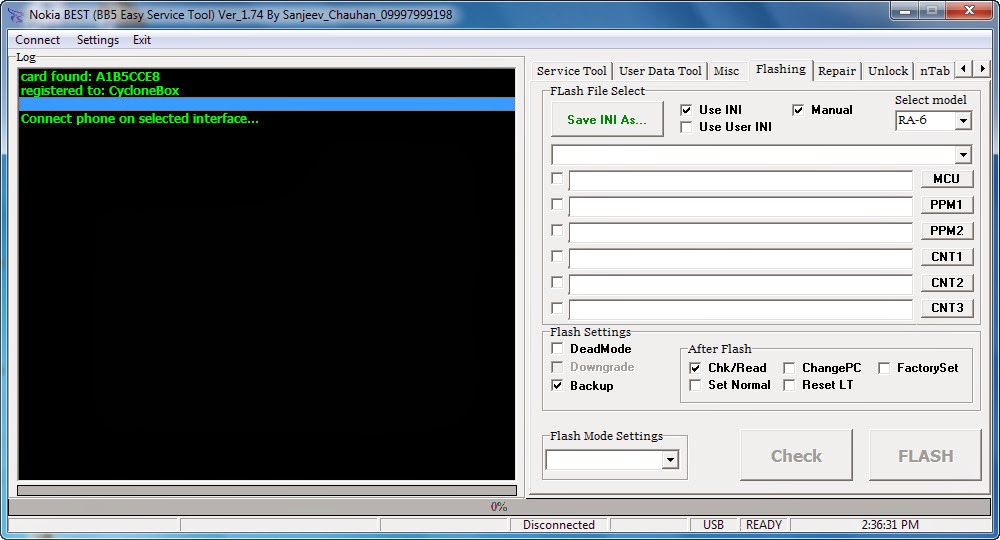This screenshot has width=1000, height=540.
Task: Enable the Reset LT checkbox
Action: click(x=789, y=385)
